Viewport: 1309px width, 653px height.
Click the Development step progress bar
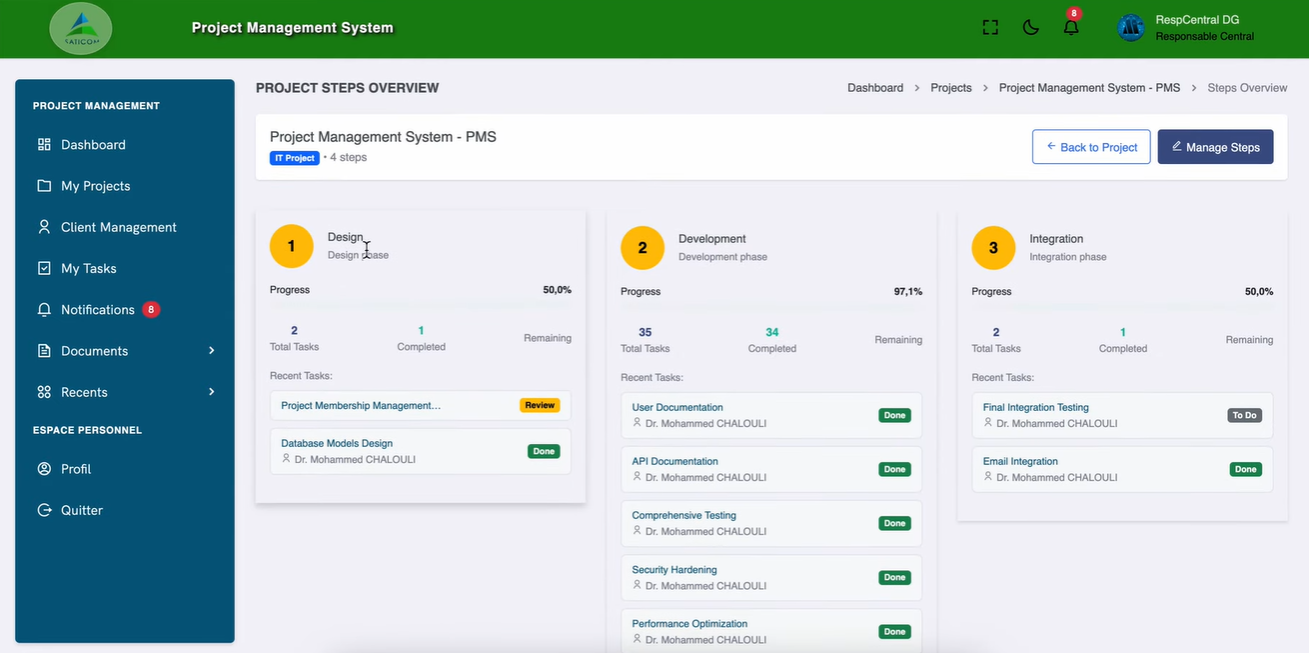(771, 306)
